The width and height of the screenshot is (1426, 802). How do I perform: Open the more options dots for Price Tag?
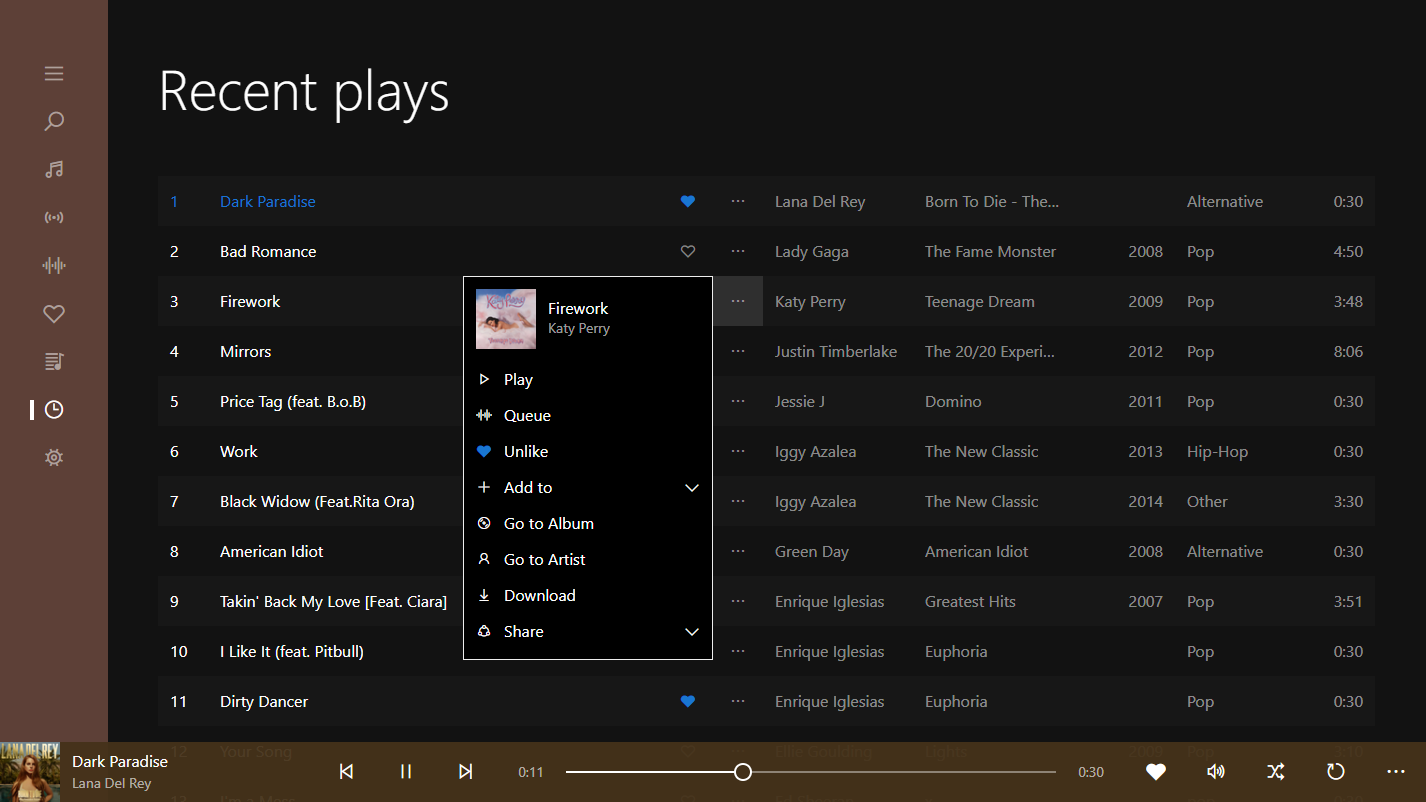click(738, 401)
